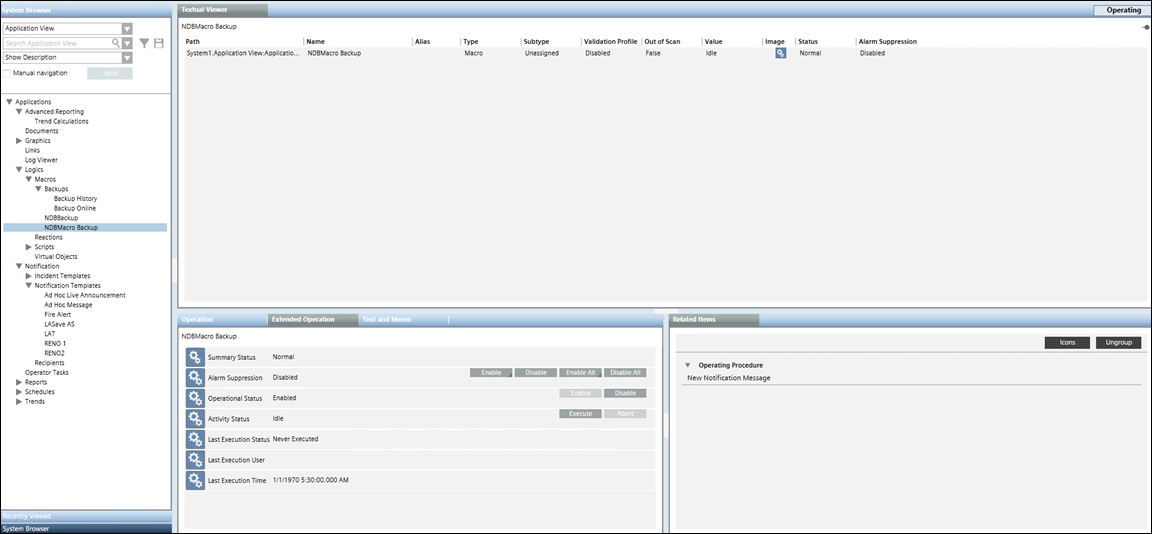Select Fire Alert in the tree
The width and height of the screenshot is (1152, 534).
[x=58, y=314]
